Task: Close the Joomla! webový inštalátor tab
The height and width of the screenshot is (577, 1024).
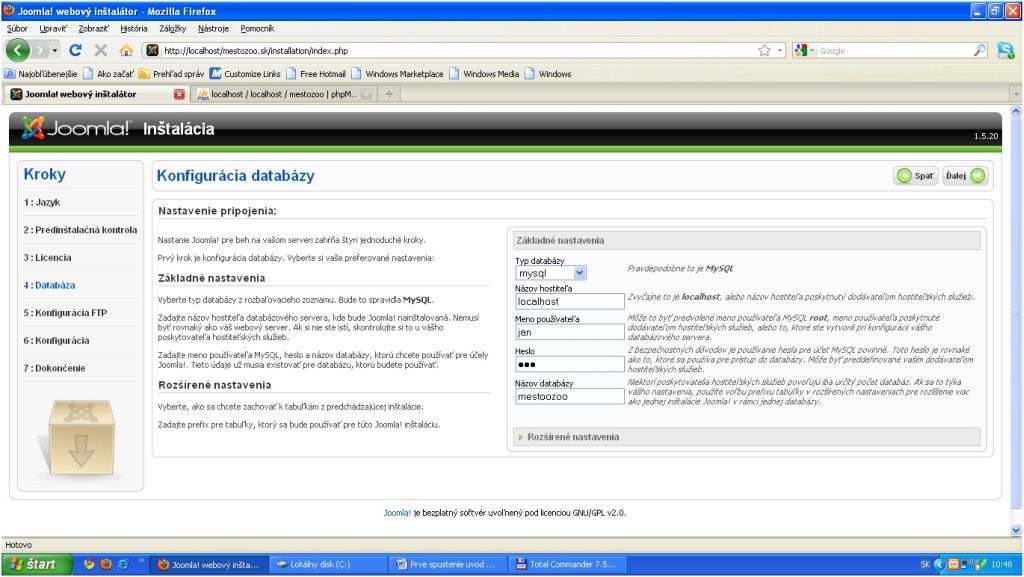Action: click(179, 94)
